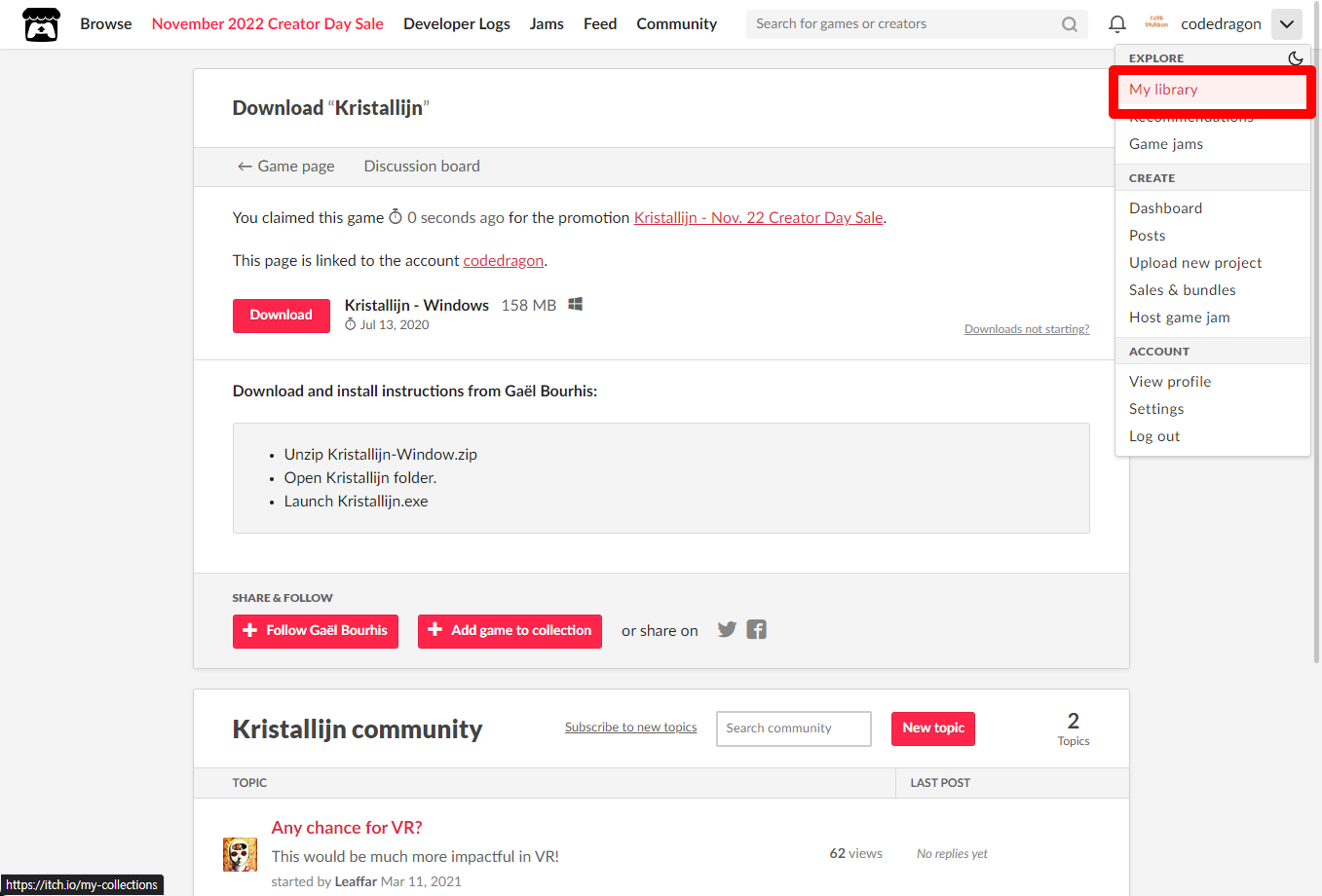Share the game on Facebook
The width and height of the screenshot is (1322, 896).
pyautogui.click(x=757, y=629)
